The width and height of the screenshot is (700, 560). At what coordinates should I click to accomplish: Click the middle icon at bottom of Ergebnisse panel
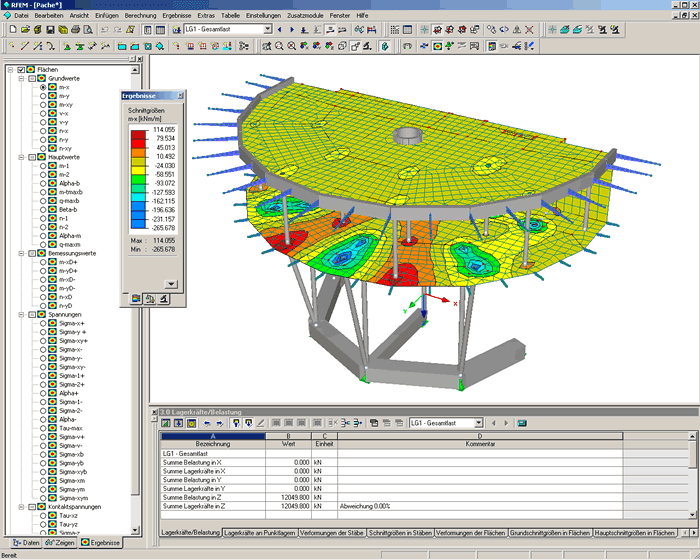tap(150, 299)
